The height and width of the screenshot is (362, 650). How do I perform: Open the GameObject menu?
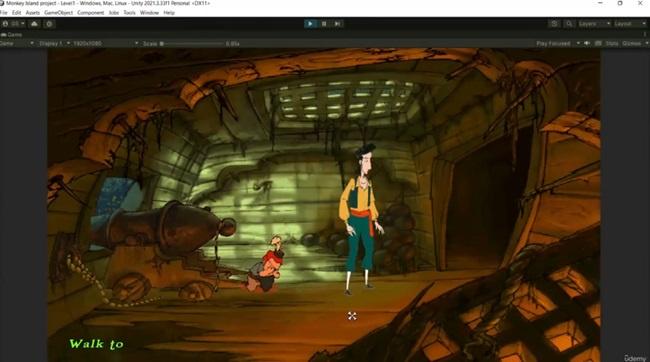click(x=58, y=13)
